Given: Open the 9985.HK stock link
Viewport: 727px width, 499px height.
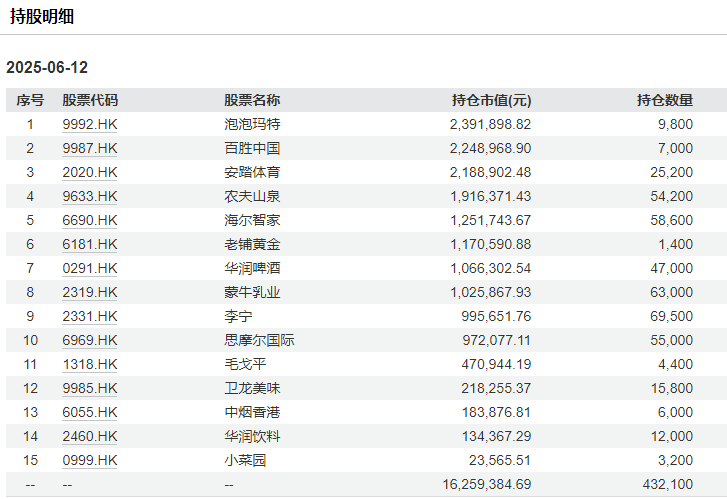Looking at the screenshot, I should pyautogui.click(x=89, y=388).
